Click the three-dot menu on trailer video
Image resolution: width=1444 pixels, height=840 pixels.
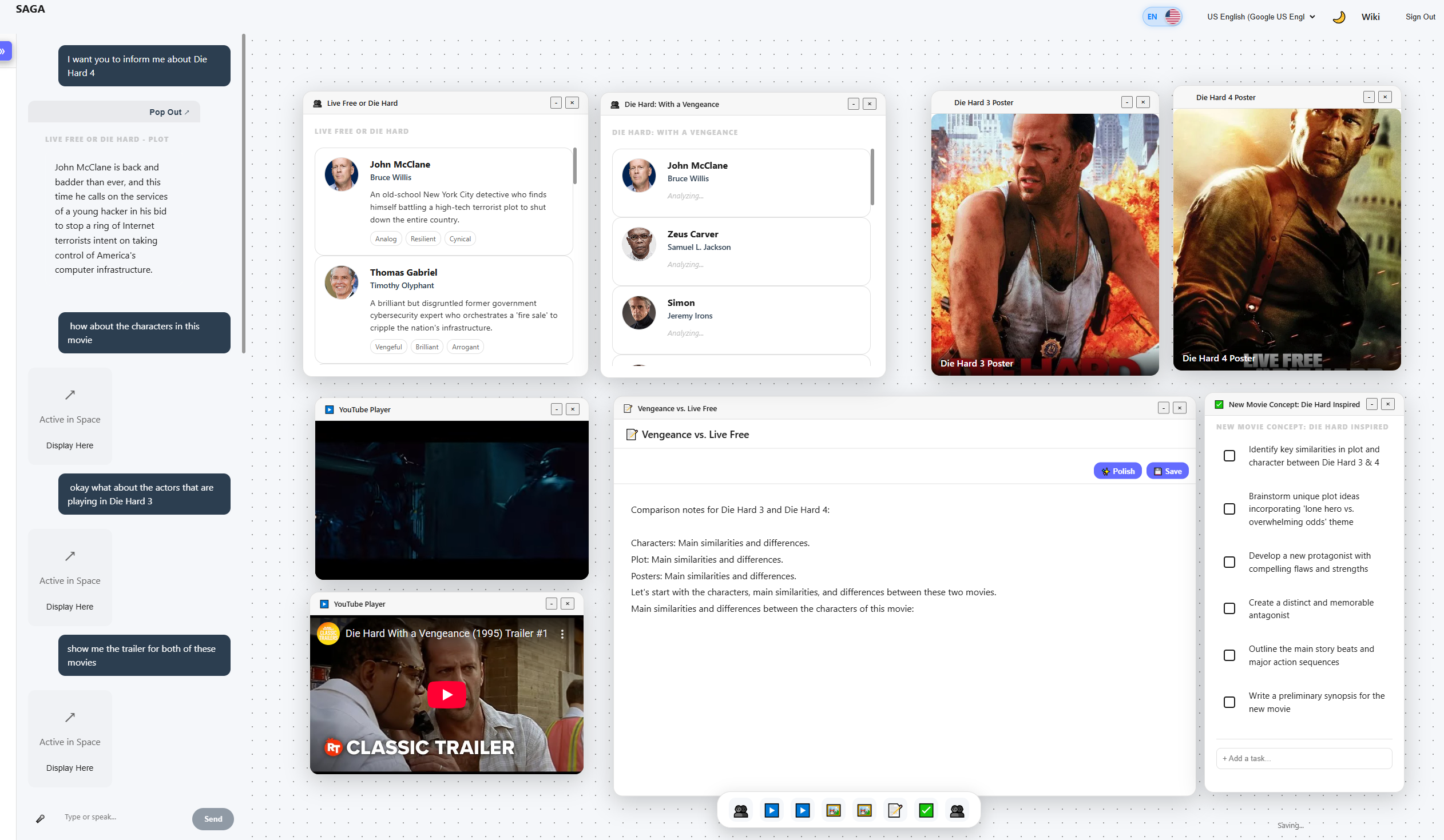[562, 634]
